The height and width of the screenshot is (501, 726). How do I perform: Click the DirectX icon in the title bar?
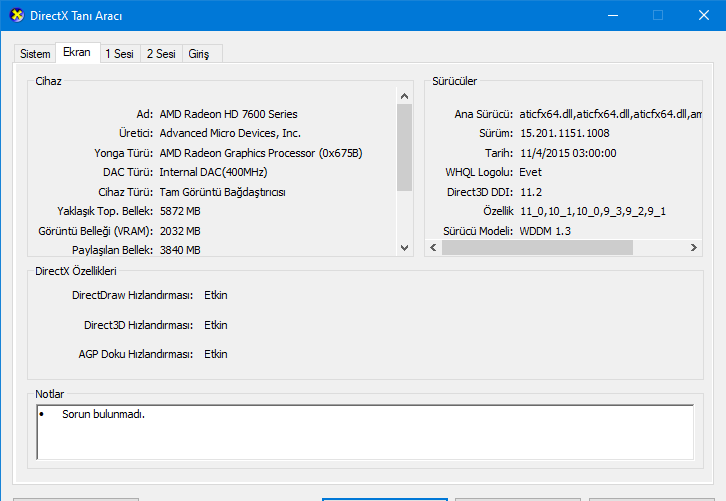click(x=13, y=15)
